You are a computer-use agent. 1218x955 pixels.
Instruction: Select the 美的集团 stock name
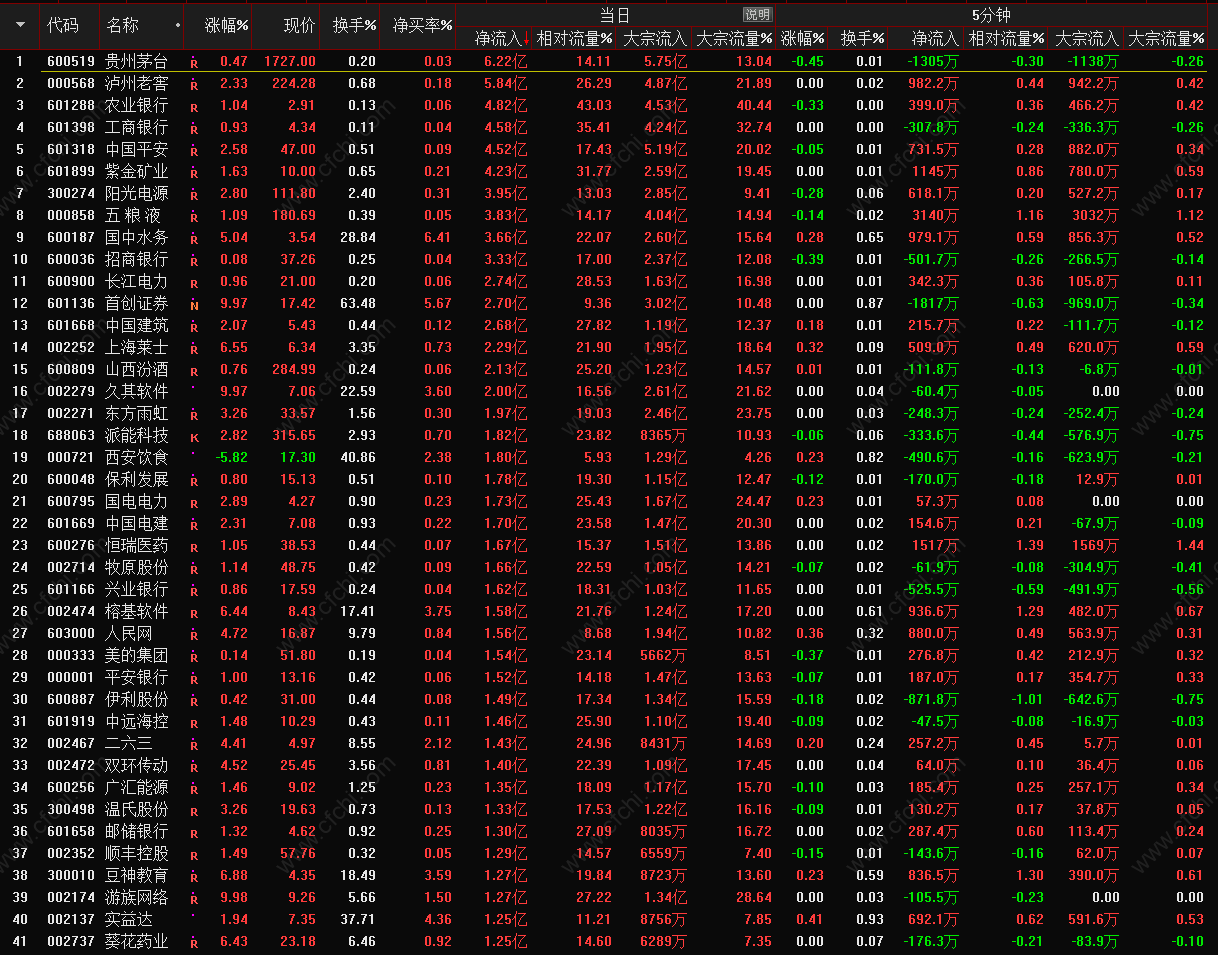coord(137,655)
